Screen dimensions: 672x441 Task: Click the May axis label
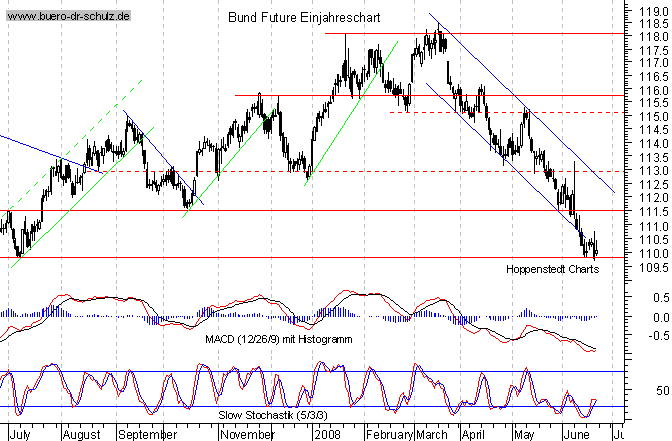click(525, 435)
